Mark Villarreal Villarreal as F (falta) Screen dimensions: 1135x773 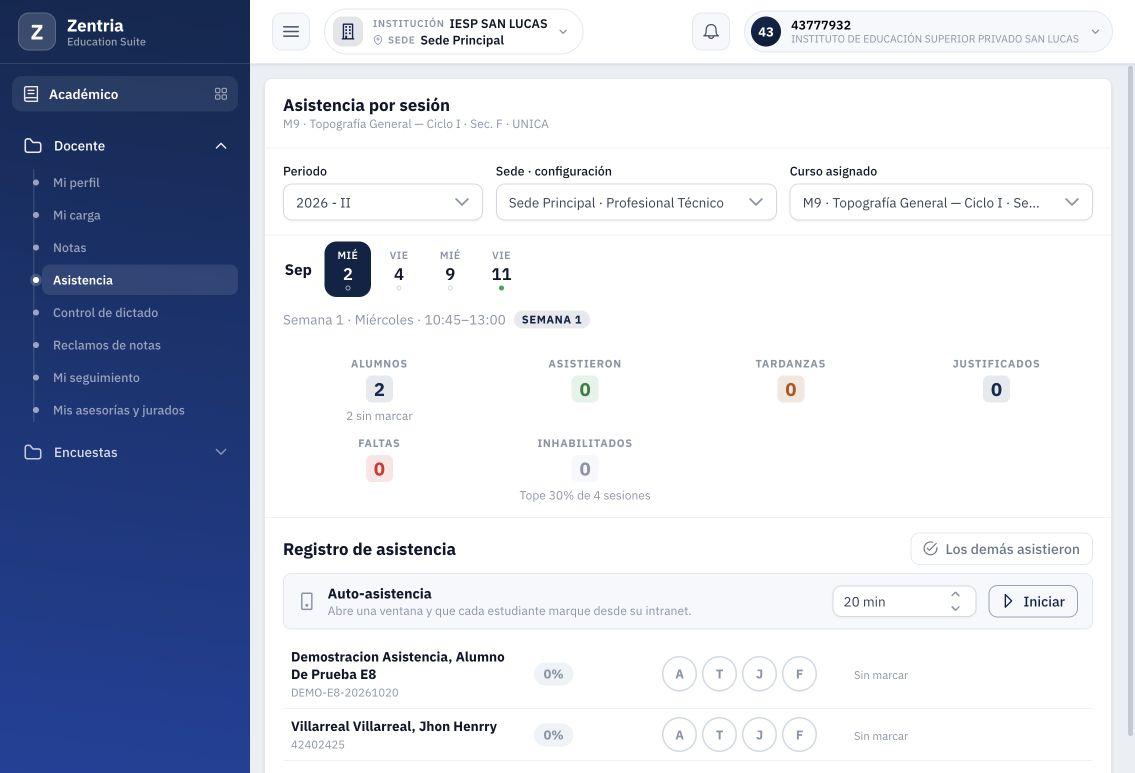(799, 735)
